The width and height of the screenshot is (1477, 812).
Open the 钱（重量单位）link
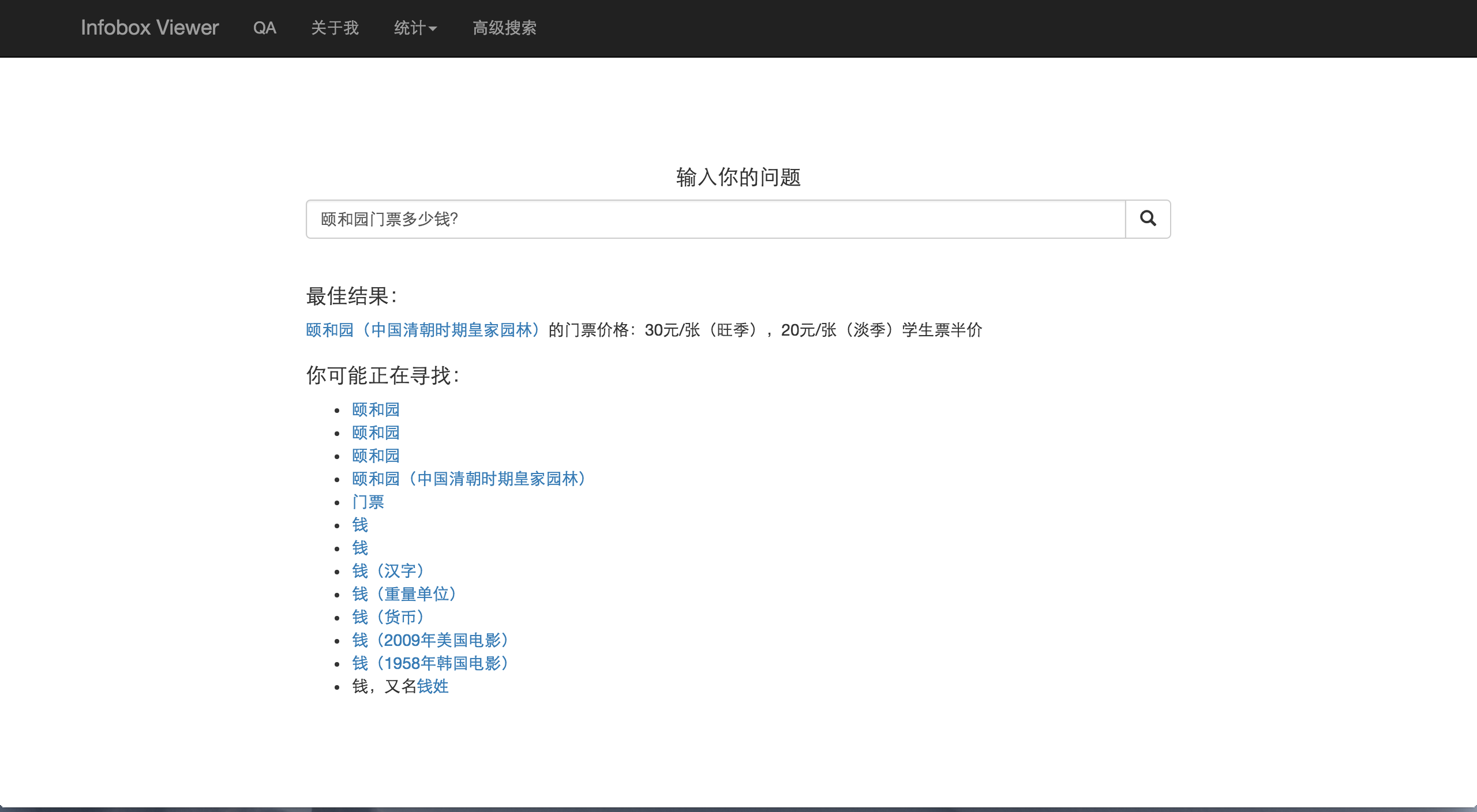[406, 594]
